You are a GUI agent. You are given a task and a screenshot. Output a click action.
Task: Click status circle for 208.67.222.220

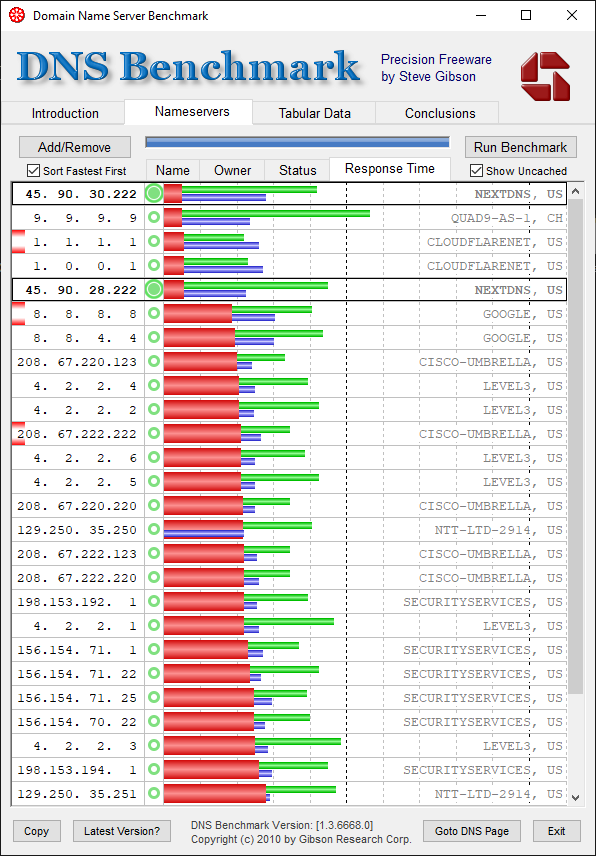[x=154, y=578]
